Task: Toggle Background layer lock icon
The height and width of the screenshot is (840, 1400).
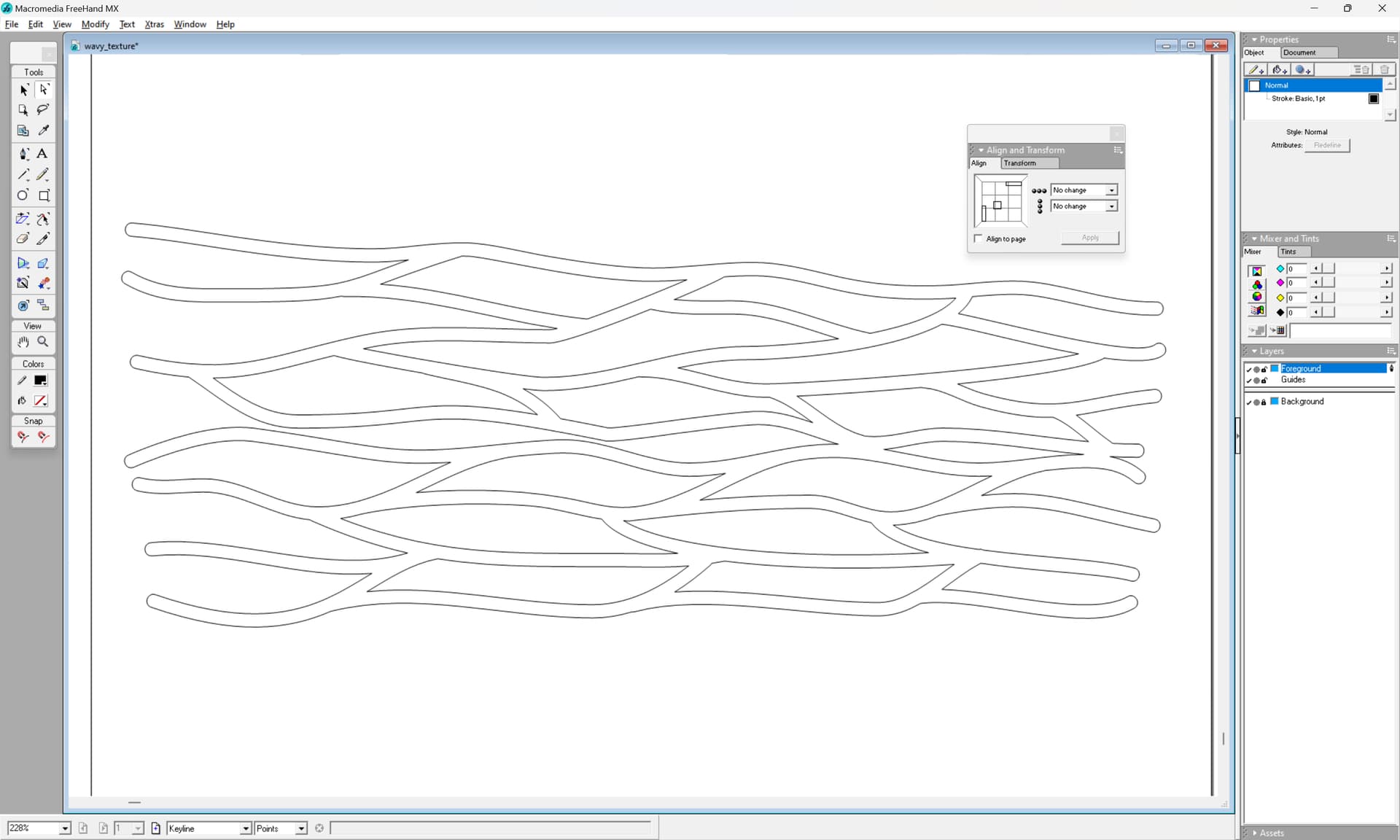Action: click(1264, 402)
